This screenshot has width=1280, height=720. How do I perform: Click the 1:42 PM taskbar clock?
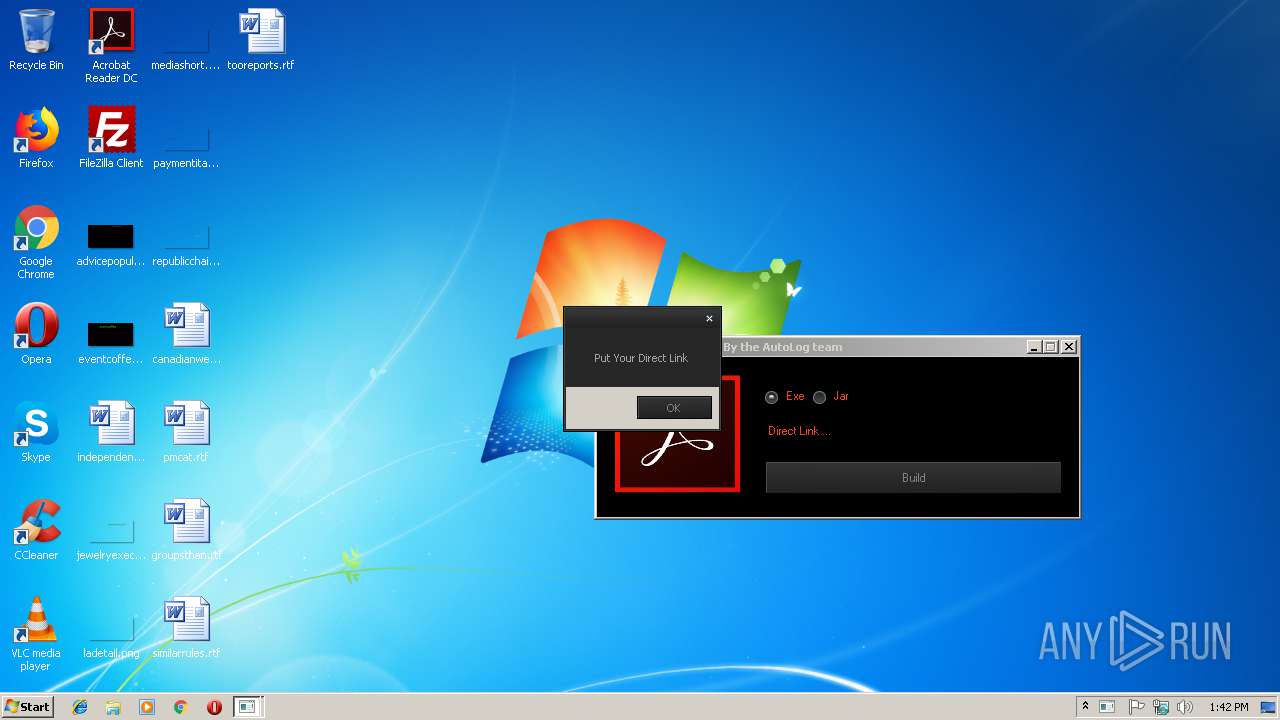[1228, 707]
